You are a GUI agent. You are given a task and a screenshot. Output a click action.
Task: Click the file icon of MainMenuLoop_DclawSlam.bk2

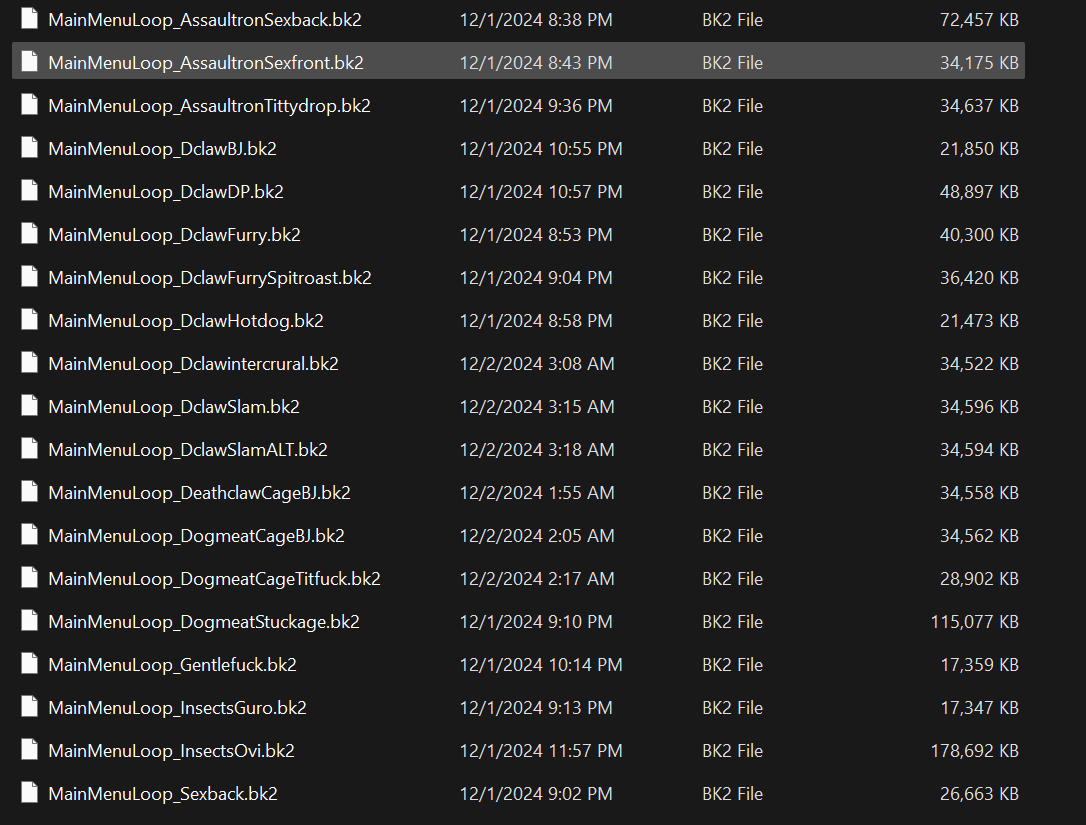29,405
